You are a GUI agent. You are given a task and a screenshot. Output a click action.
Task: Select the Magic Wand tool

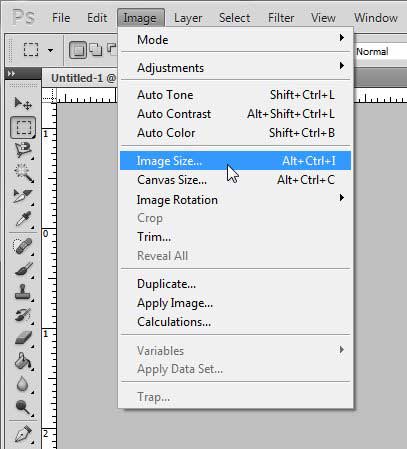pos(23,173)
